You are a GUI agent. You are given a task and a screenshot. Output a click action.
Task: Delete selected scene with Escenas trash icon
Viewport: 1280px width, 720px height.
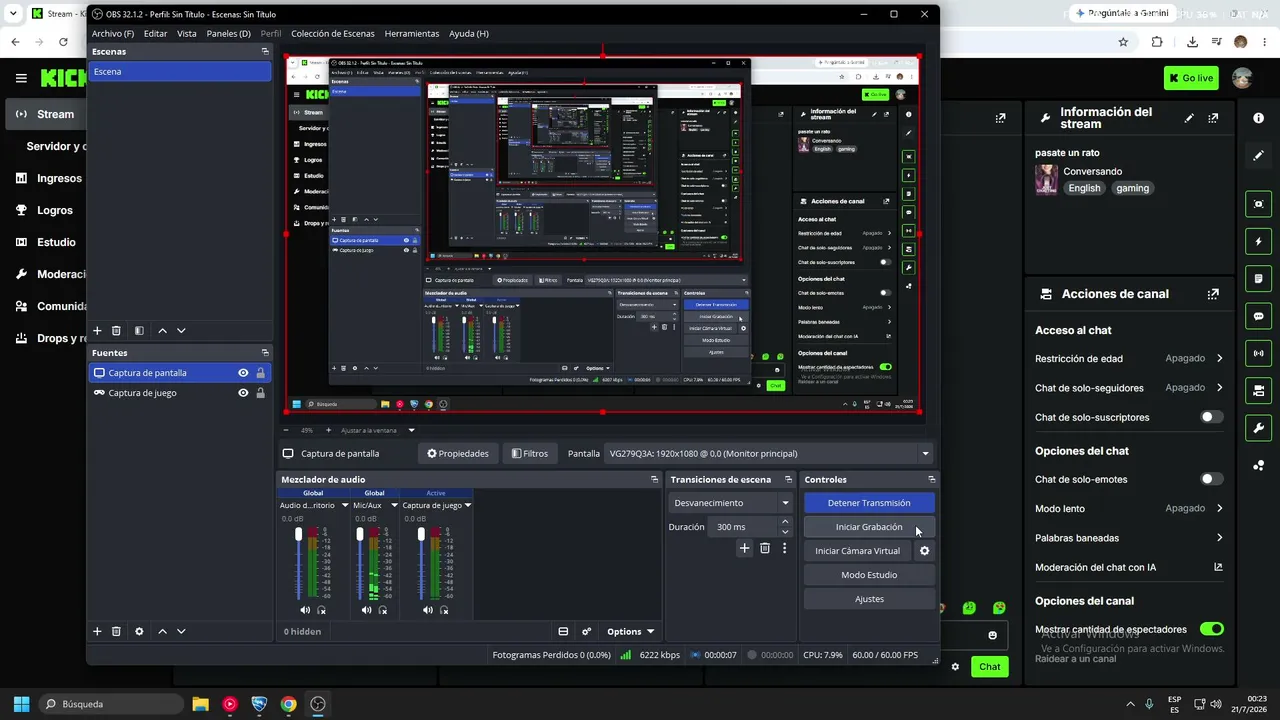click(x=116, y=330)
